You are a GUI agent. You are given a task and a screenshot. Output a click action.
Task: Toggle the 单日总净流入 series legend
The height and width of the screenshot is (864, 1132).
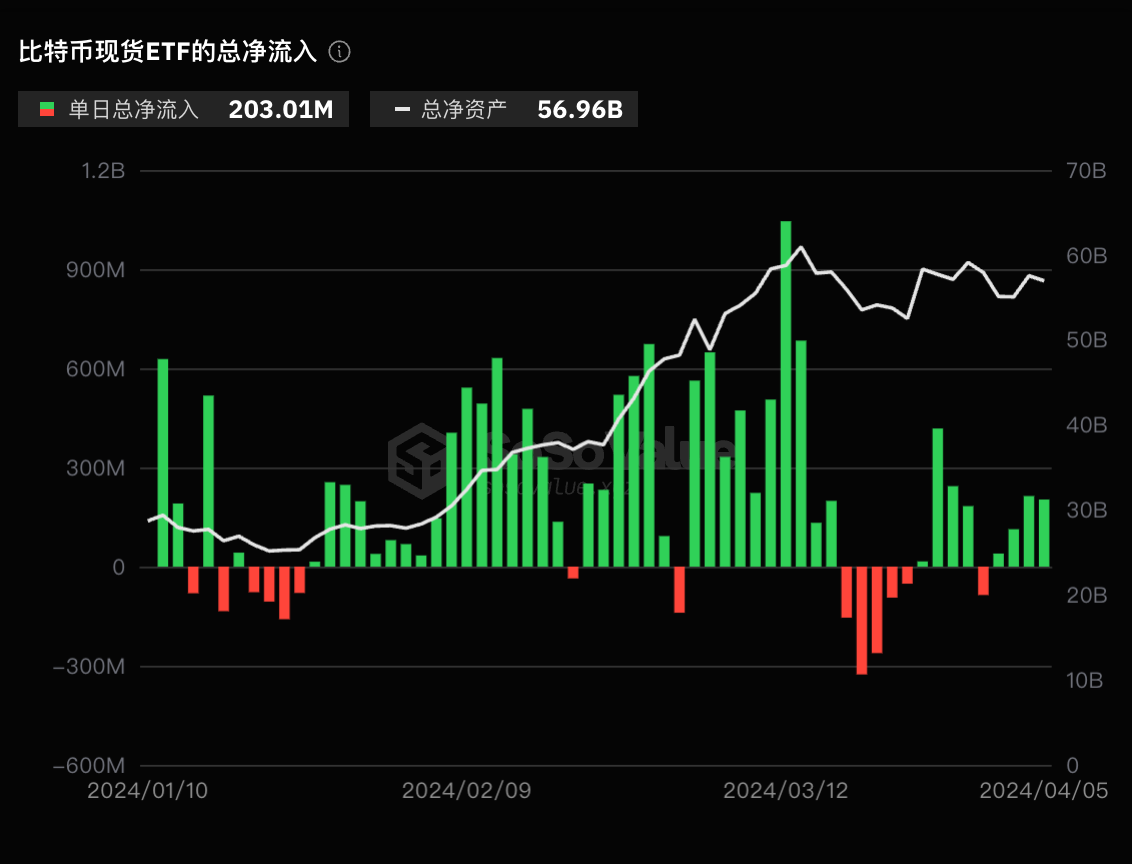click(133, 110)
